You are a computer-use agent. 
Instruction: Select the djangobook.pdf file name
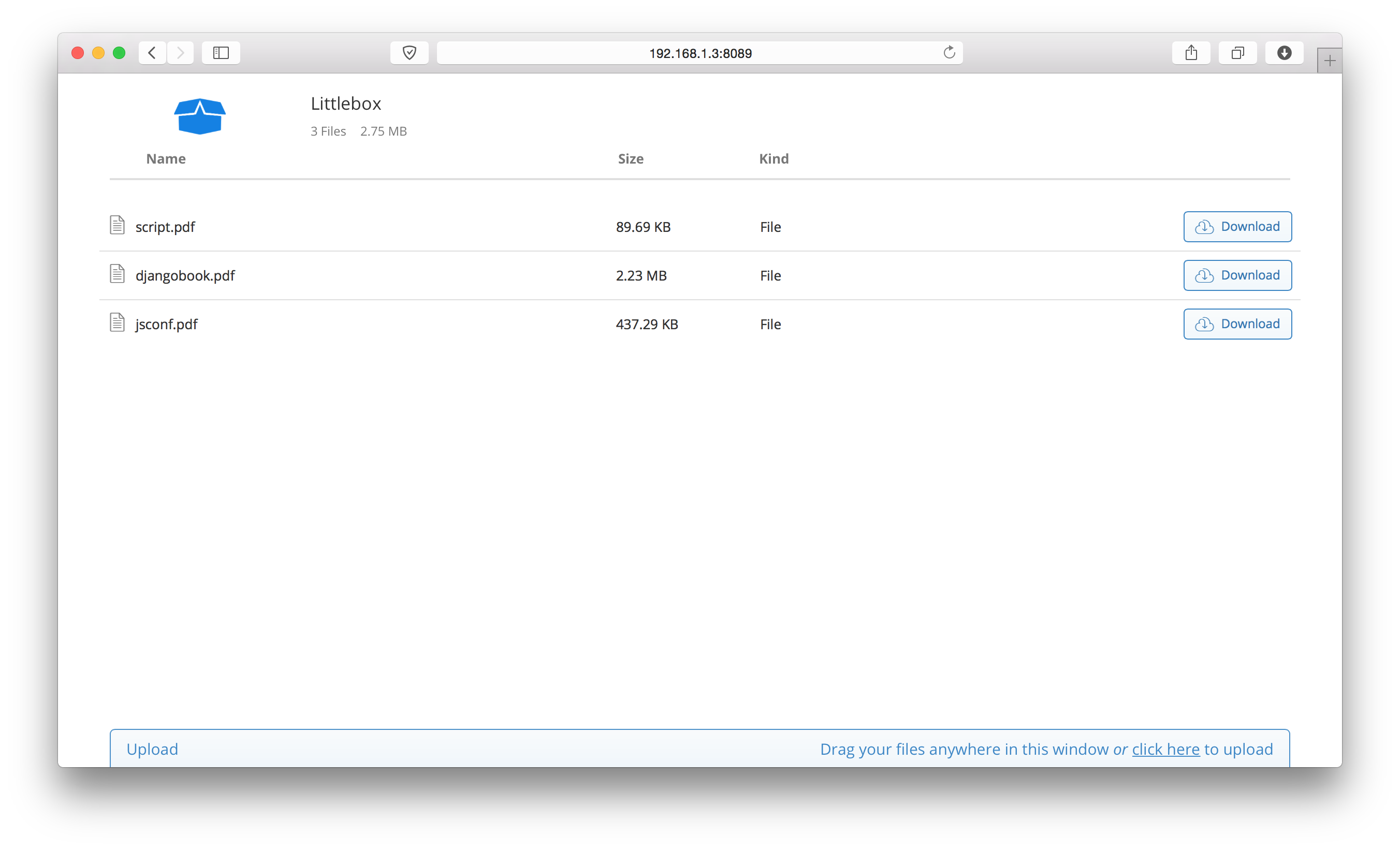click(x=185, y=275)
